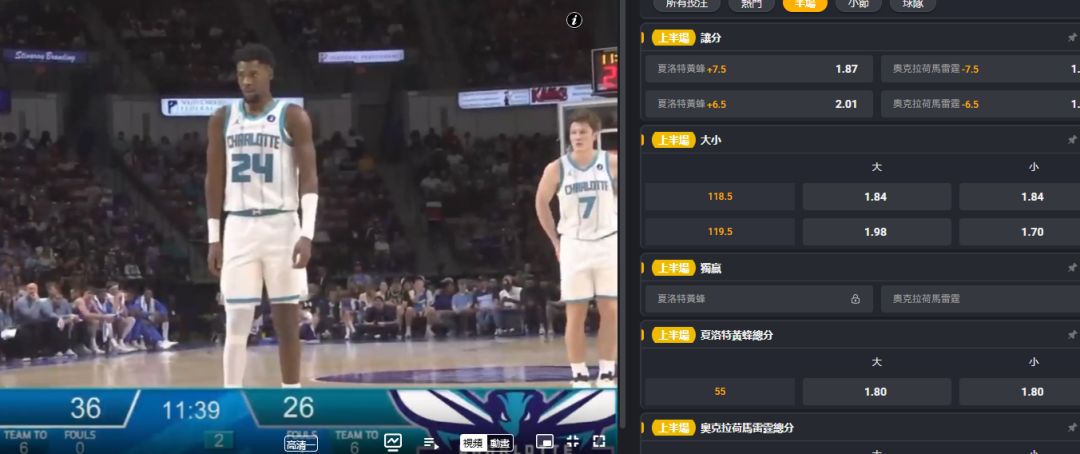Screen dimensions: 1080x454
Task: Open the video playlist icon
Action: pyautogui.click(x=429, y=442)
